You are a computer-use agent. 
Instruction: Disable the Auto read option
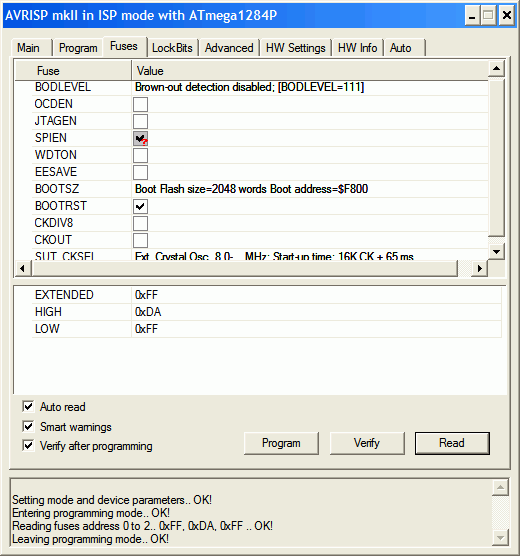[28, 406]
